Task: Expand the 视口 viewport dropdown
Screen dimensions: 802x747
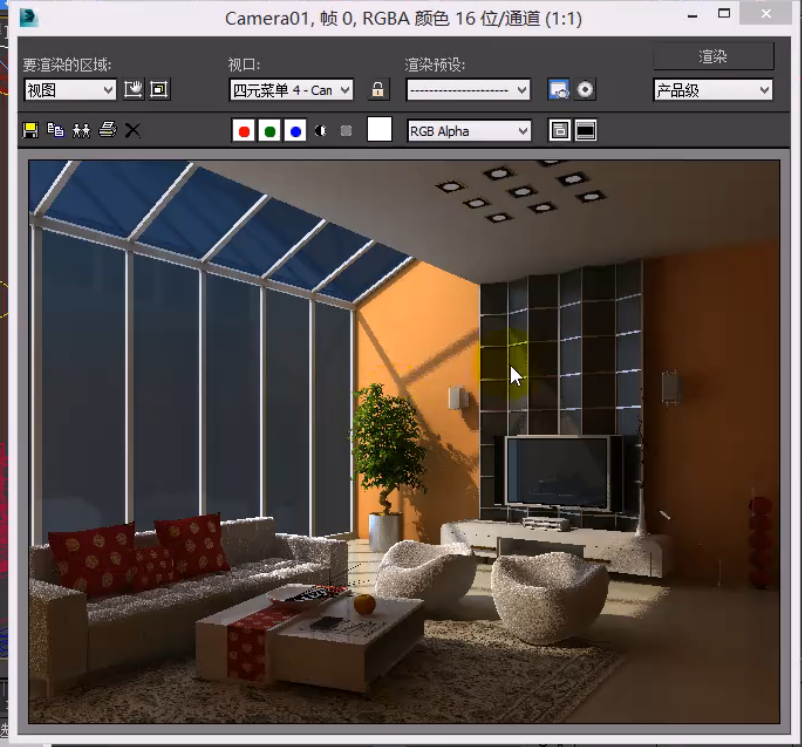Action: pyautogui.click(x=291, y=90)
